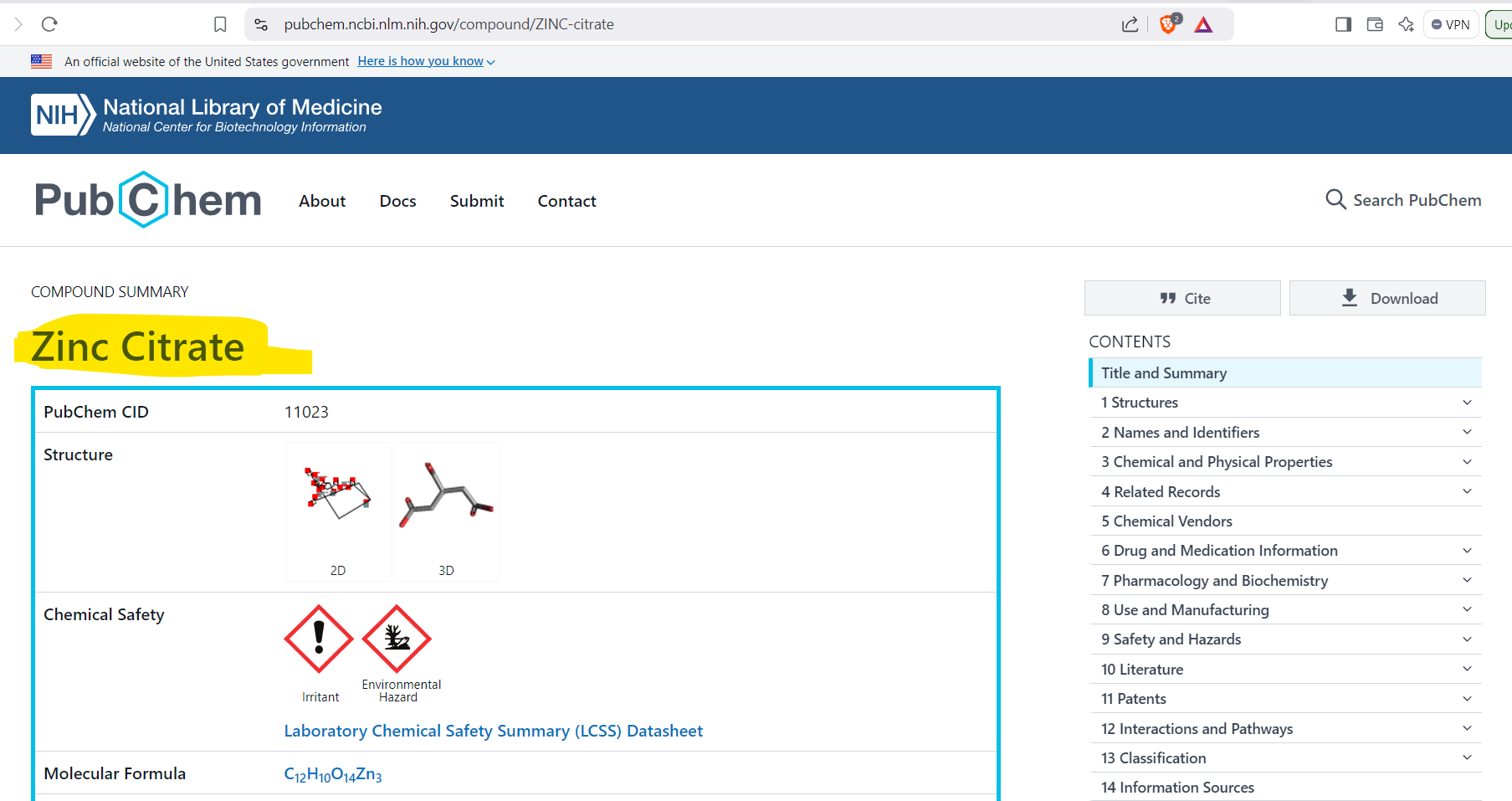Select Title and Summary in contents
The image size is (1512, 801).
1285,372
